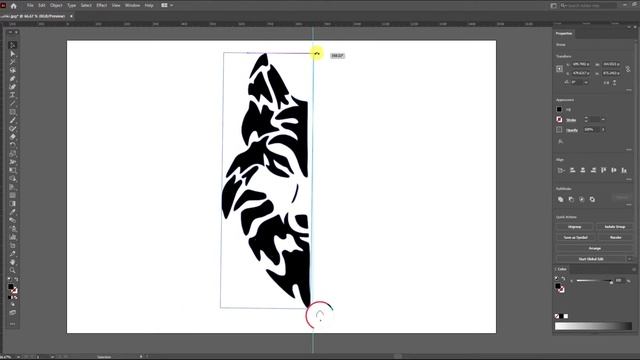Open the Edit Toolbar three-dots button
The image size is (640, 360).
point(13,324)
